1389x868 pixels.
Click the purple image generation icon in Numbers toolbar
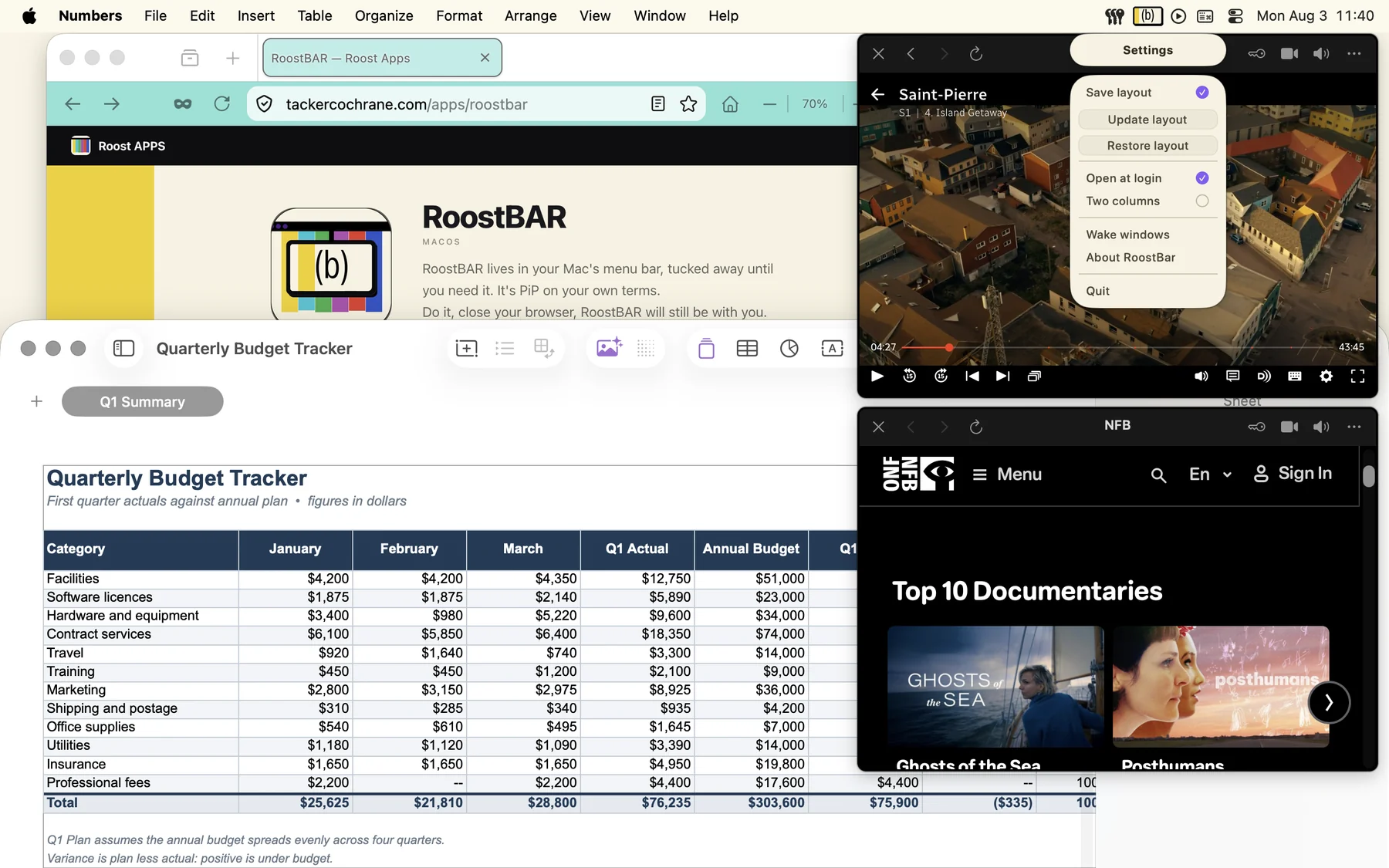609,348
